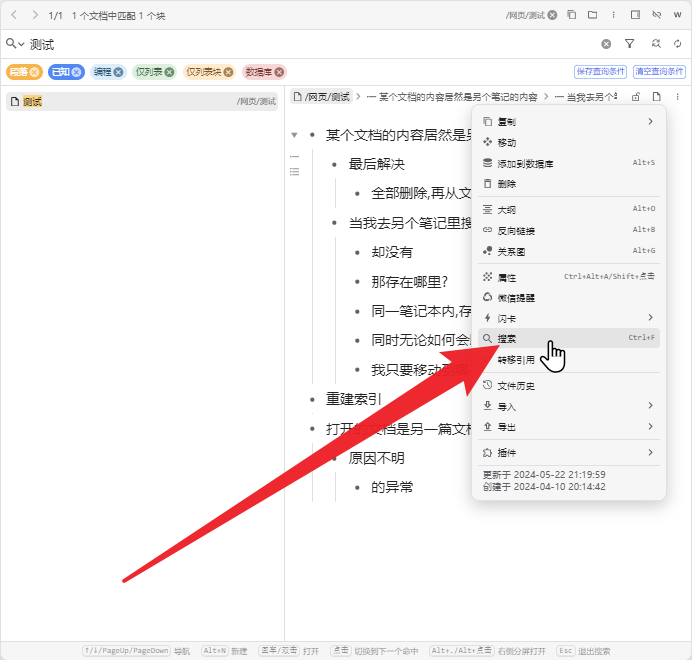
Task: Click the /网页/测试 breadcrumb
Action: pyautogui.click(x=322, y=97)
